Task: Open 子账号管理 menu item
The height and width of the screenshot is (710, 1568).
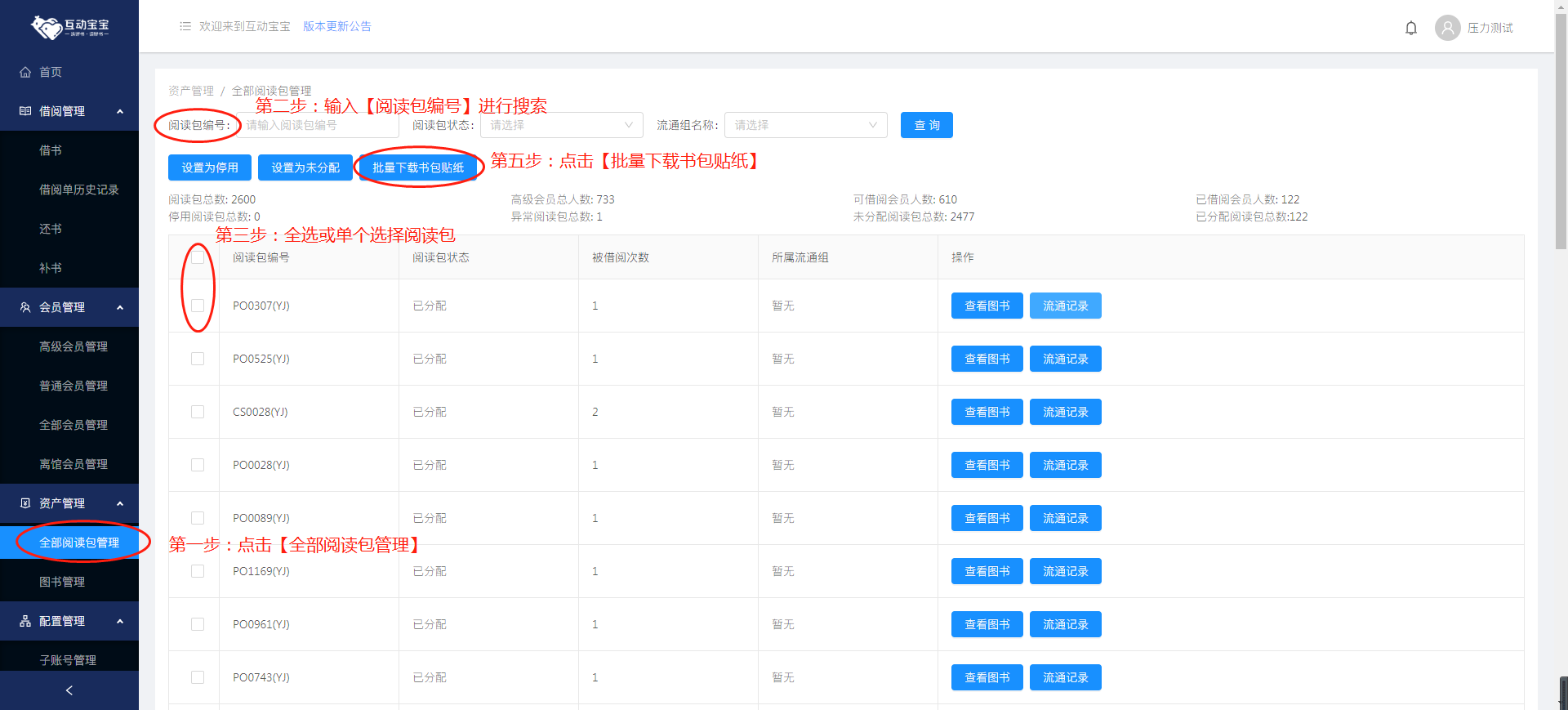Action: click(x=69, y=660)
